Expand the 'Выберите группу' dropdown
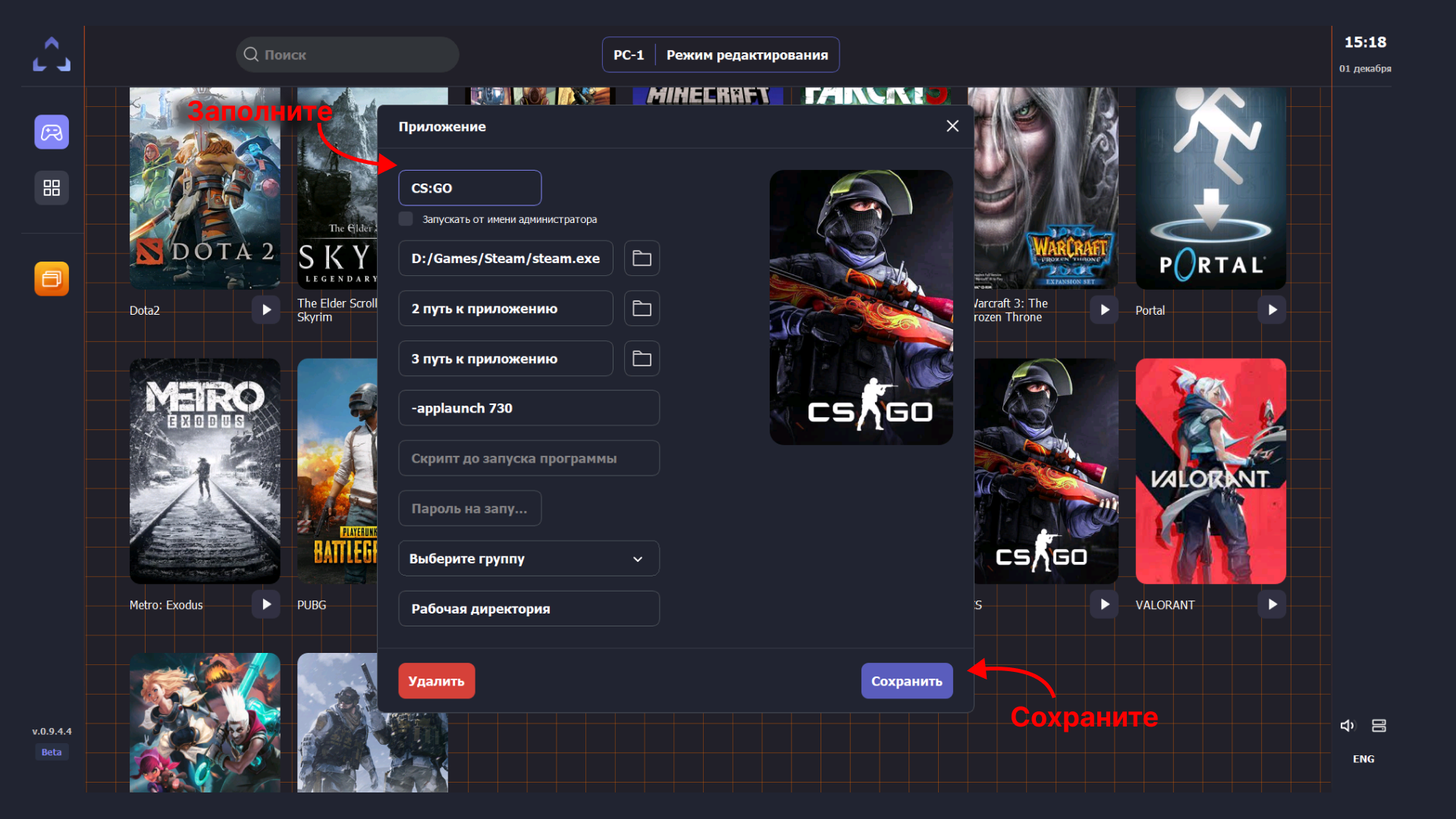The width and height of the screenshot is (1456, 819). 529,559
